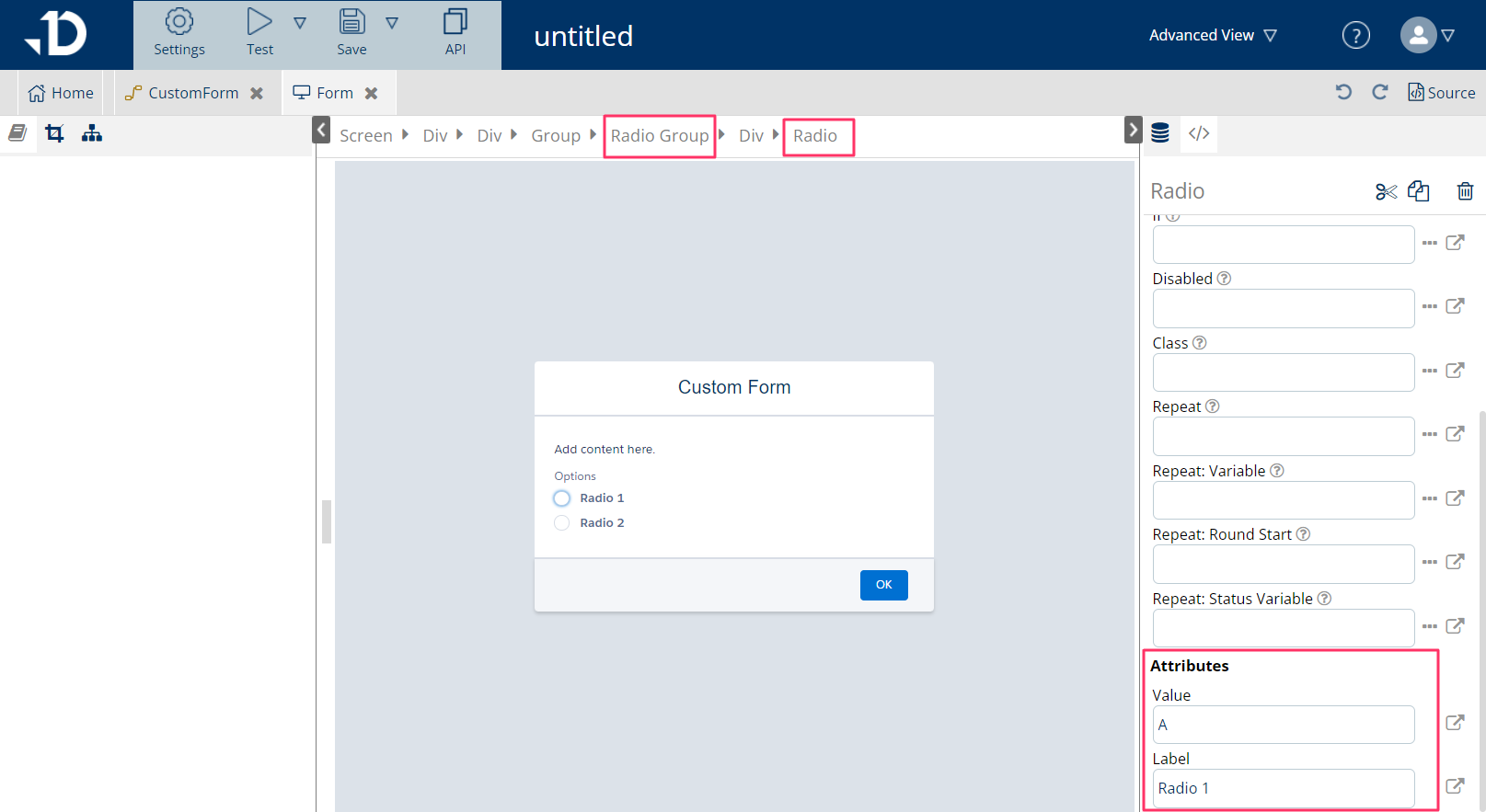Click into the Label input field
The image size is (1486, 812).
pos(1283,788)
